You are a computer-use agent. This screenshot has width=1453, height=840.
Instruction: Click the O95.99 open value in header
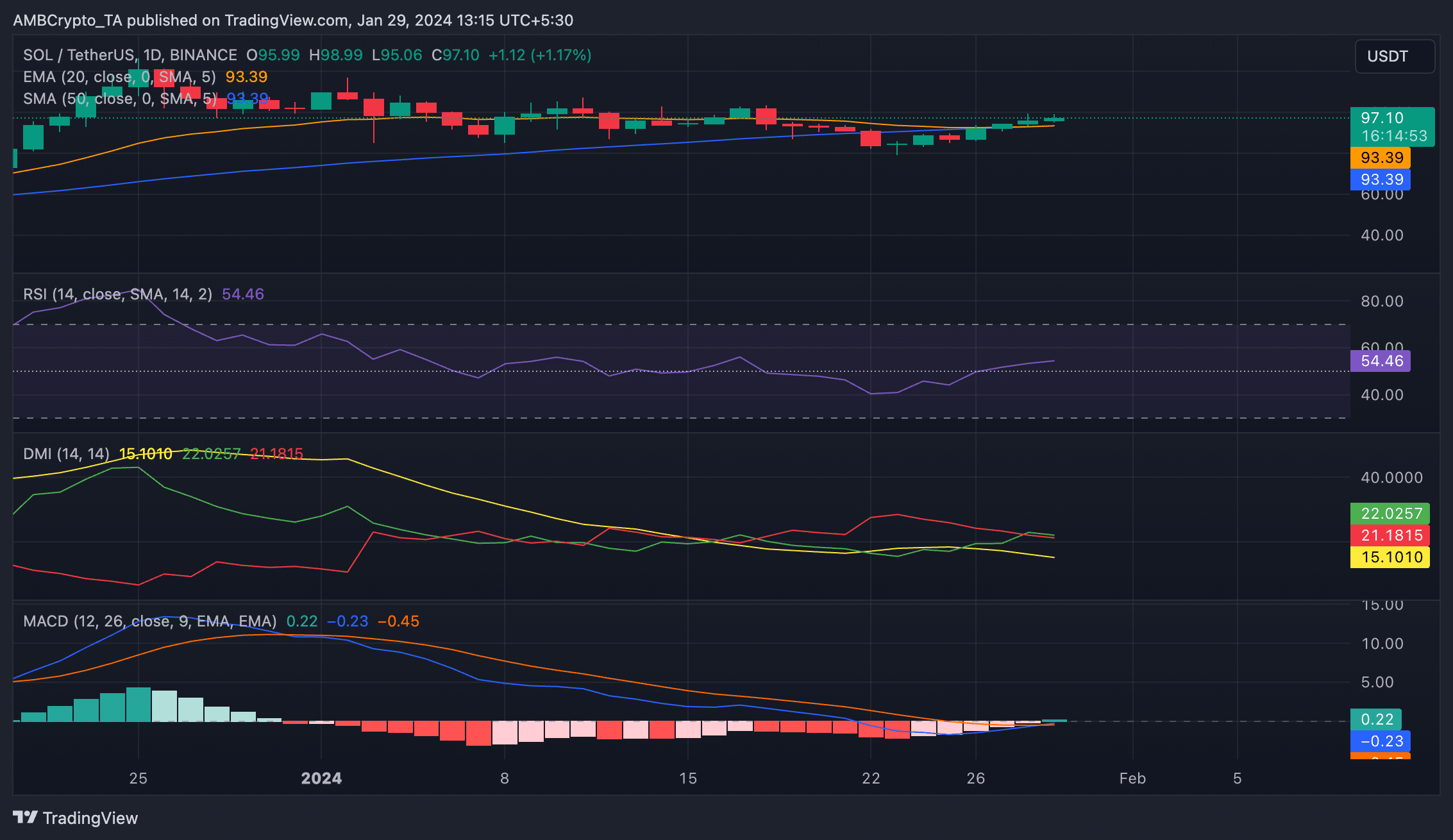(x=273, y=55)
